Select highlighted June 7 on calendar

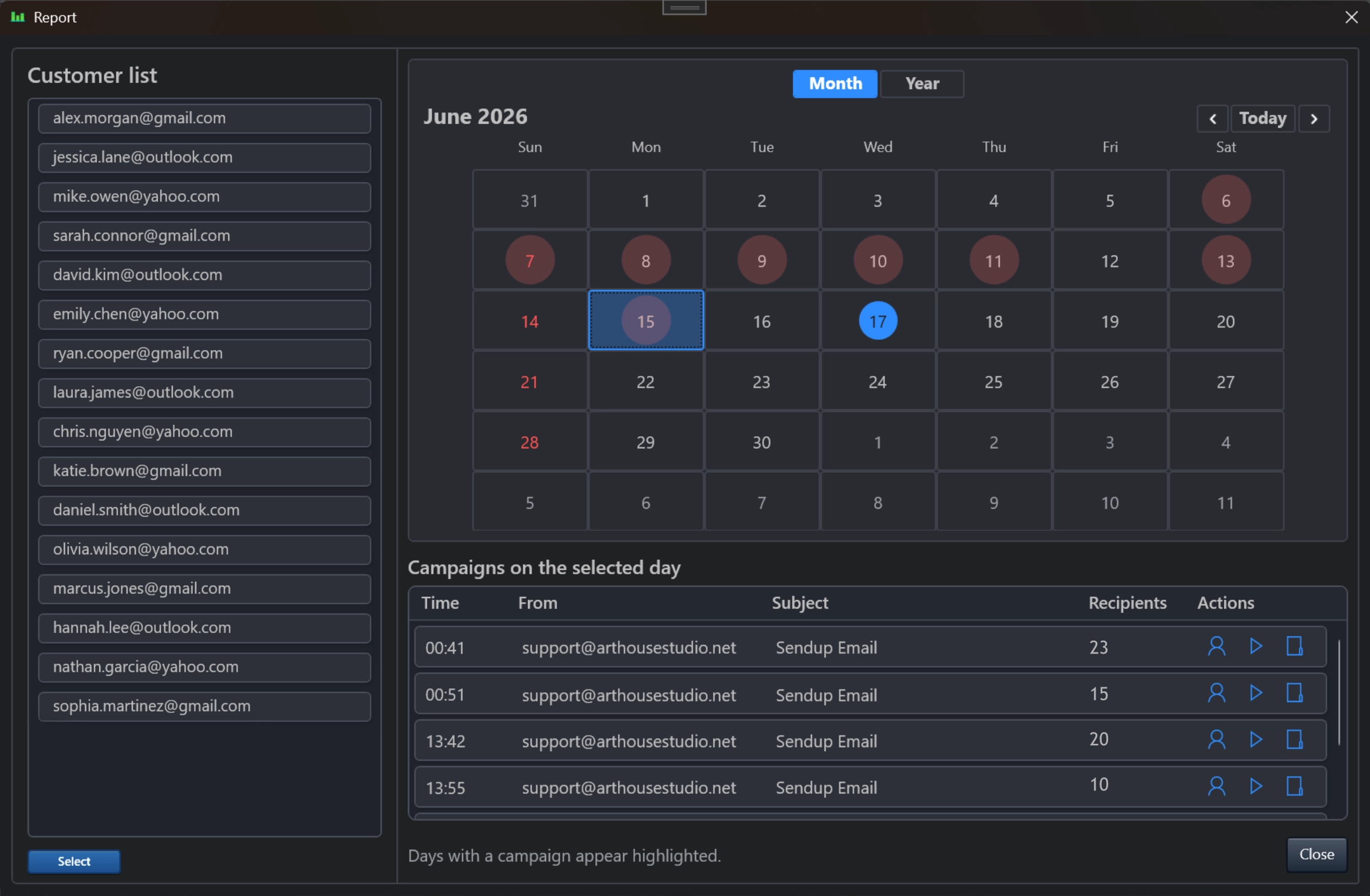pos(530,260)
